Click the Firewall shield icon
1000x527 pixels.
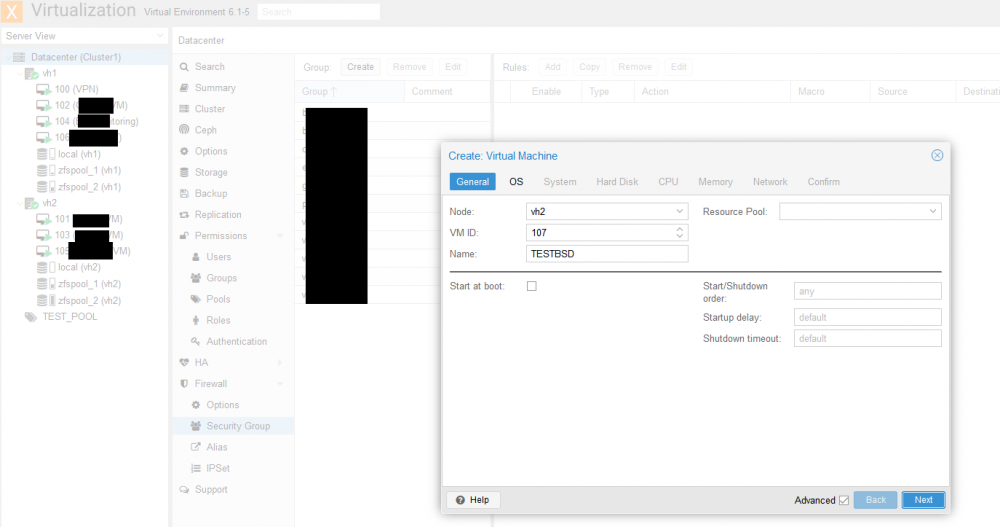click(x=184, y=383)
